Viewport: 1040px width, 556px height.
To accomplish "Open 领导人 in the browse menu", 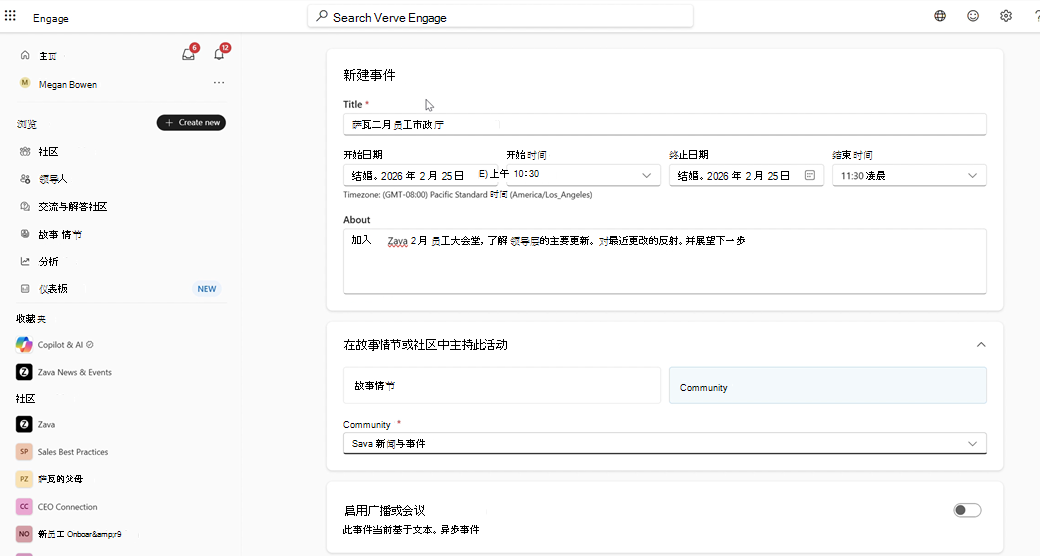I will (x=53, y=179).
